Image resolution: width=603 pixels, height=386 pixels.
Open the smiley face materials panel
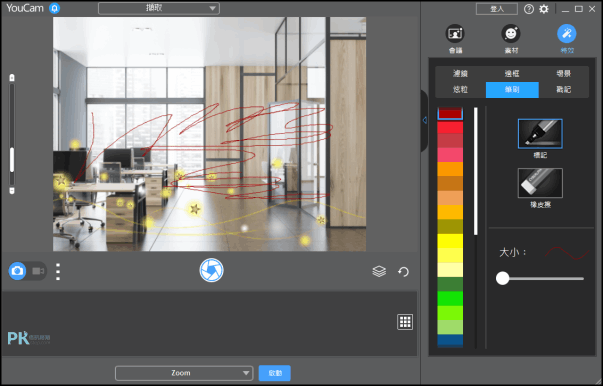tap(511, 34)
